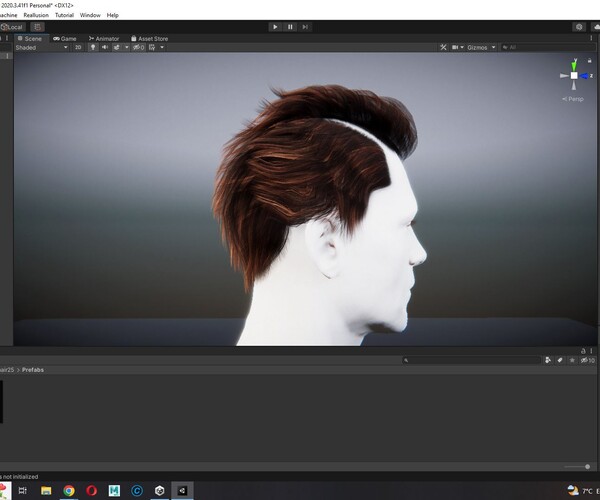Toggle 2D scene view mode
Screen dimensions: 600x500
78,47
